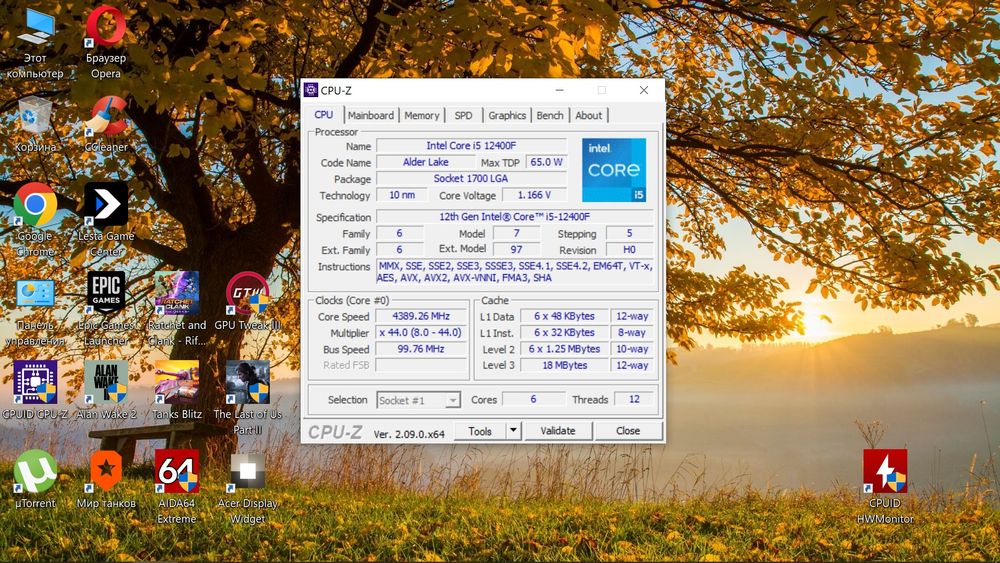This screenshot has height=563, width=1000.
Task: Select the Ratchet and Clank shortcut
Action: [x=177, y=309]
